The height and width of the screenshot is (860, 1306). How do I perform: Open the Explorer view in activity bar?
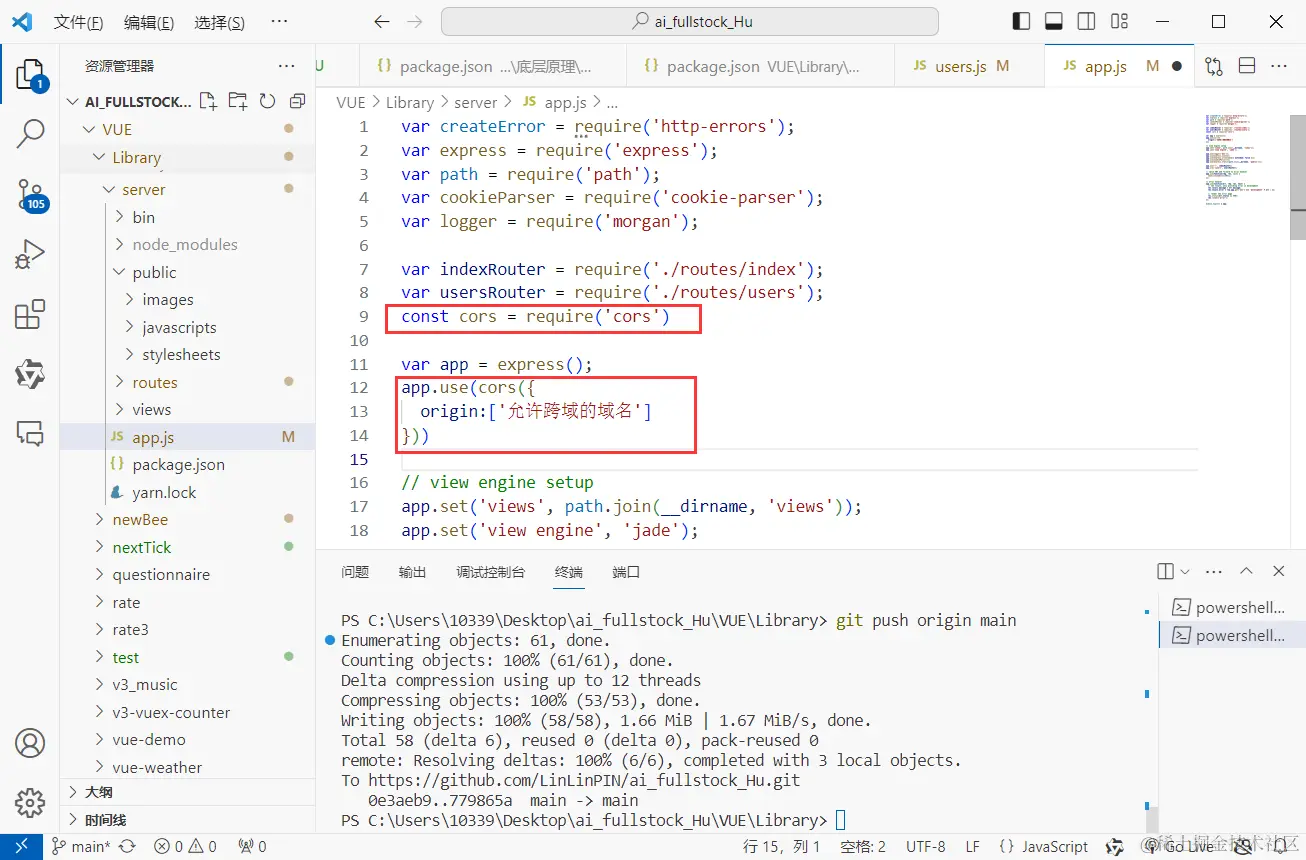pyautogui.click(x=30, y=75)
